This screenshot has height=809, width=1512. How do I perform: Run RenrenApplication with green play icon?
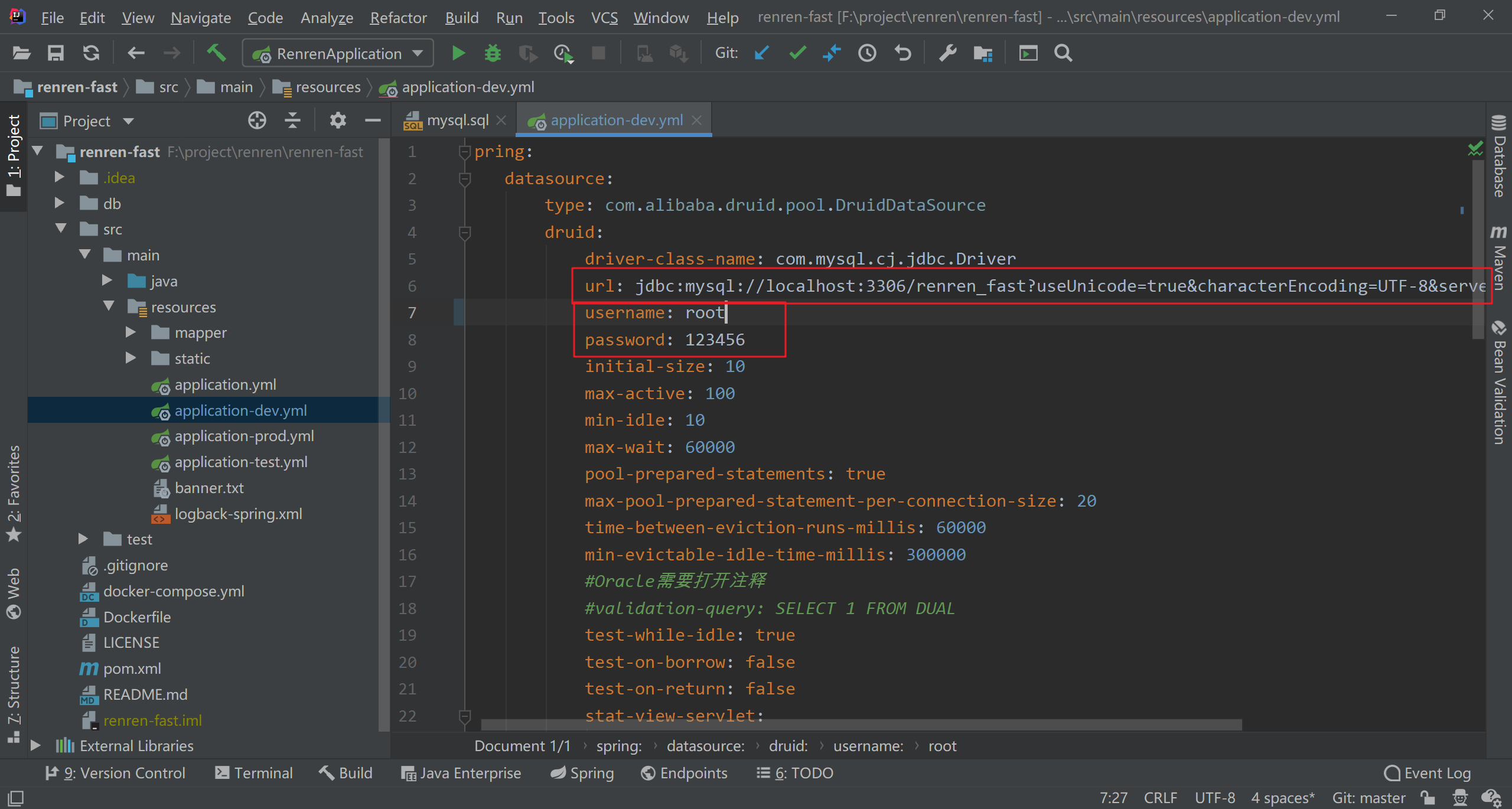458,54
